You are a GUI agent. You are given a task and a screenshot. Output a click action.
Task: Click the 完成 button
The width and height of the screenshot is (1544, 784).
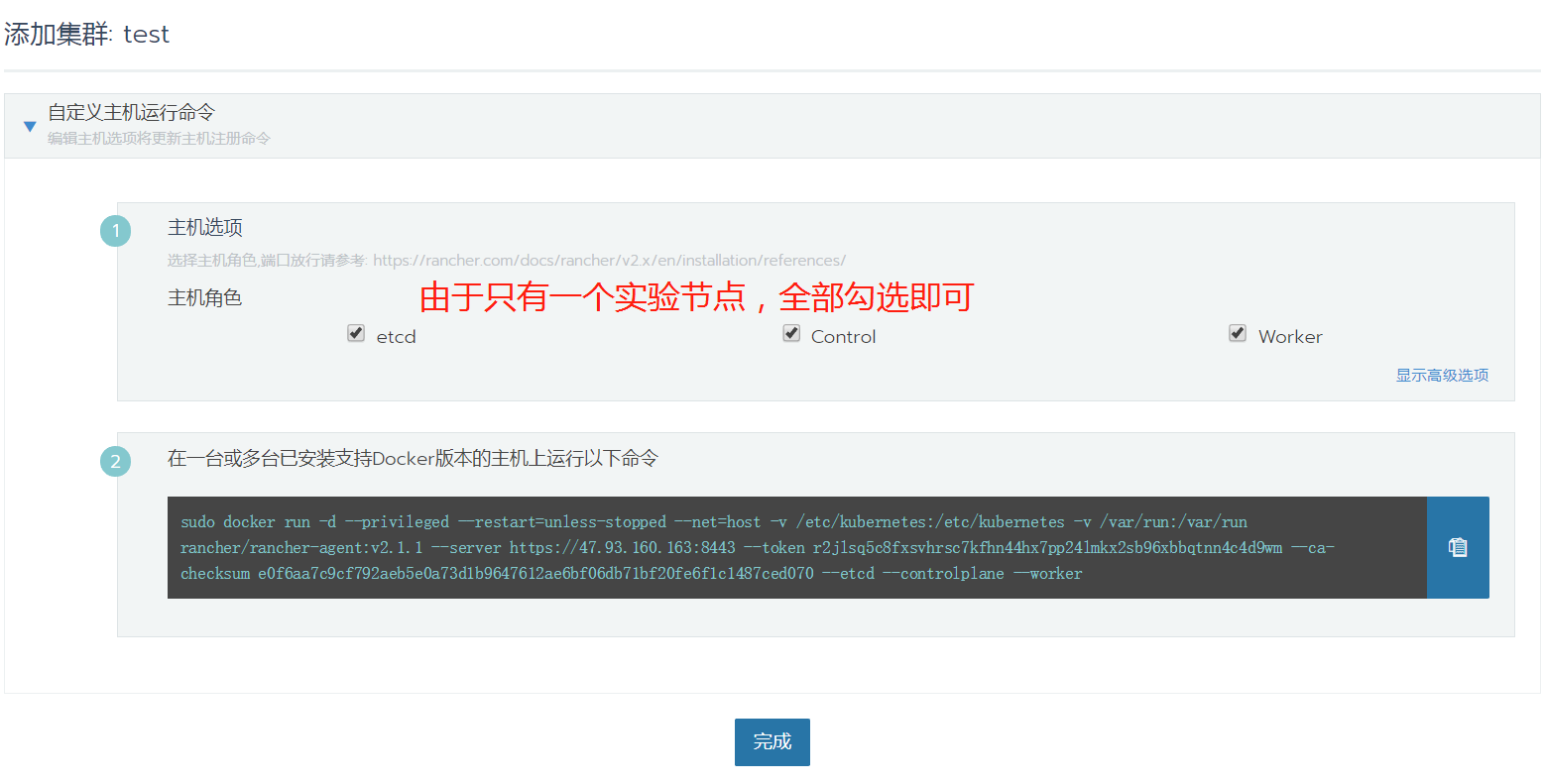772,742
